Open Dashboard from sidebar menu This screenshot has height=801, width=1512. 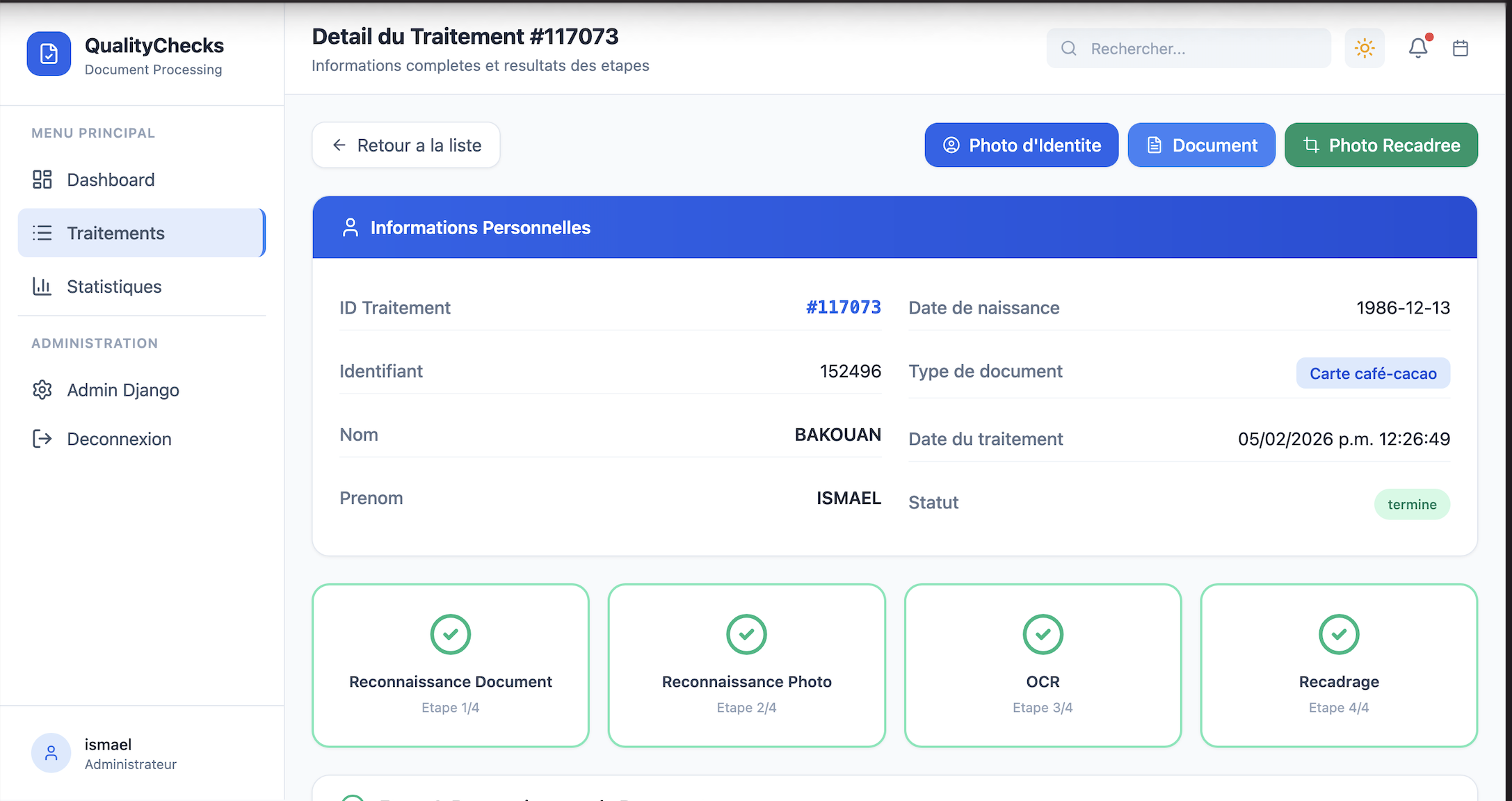pyautogui.click(x=111, y=180)
